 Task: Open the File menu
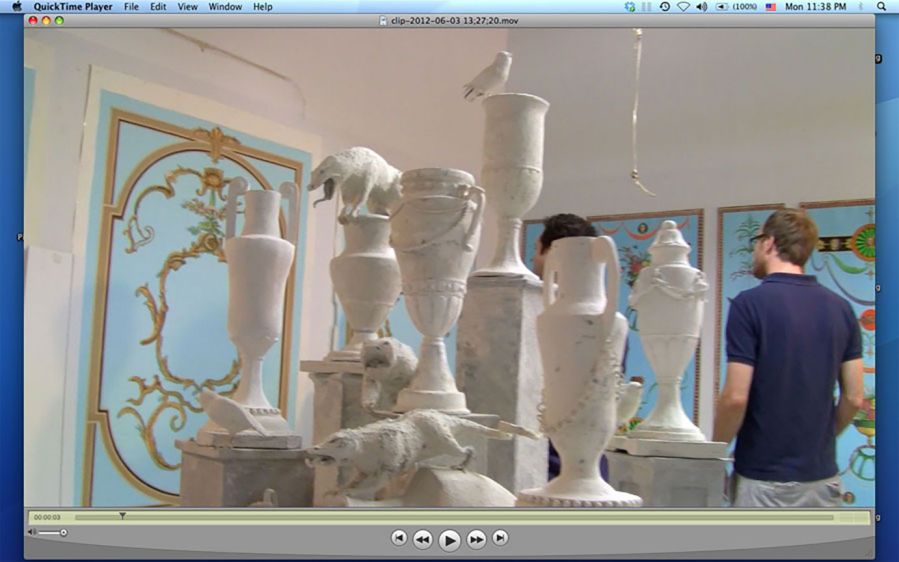point(131,7)
